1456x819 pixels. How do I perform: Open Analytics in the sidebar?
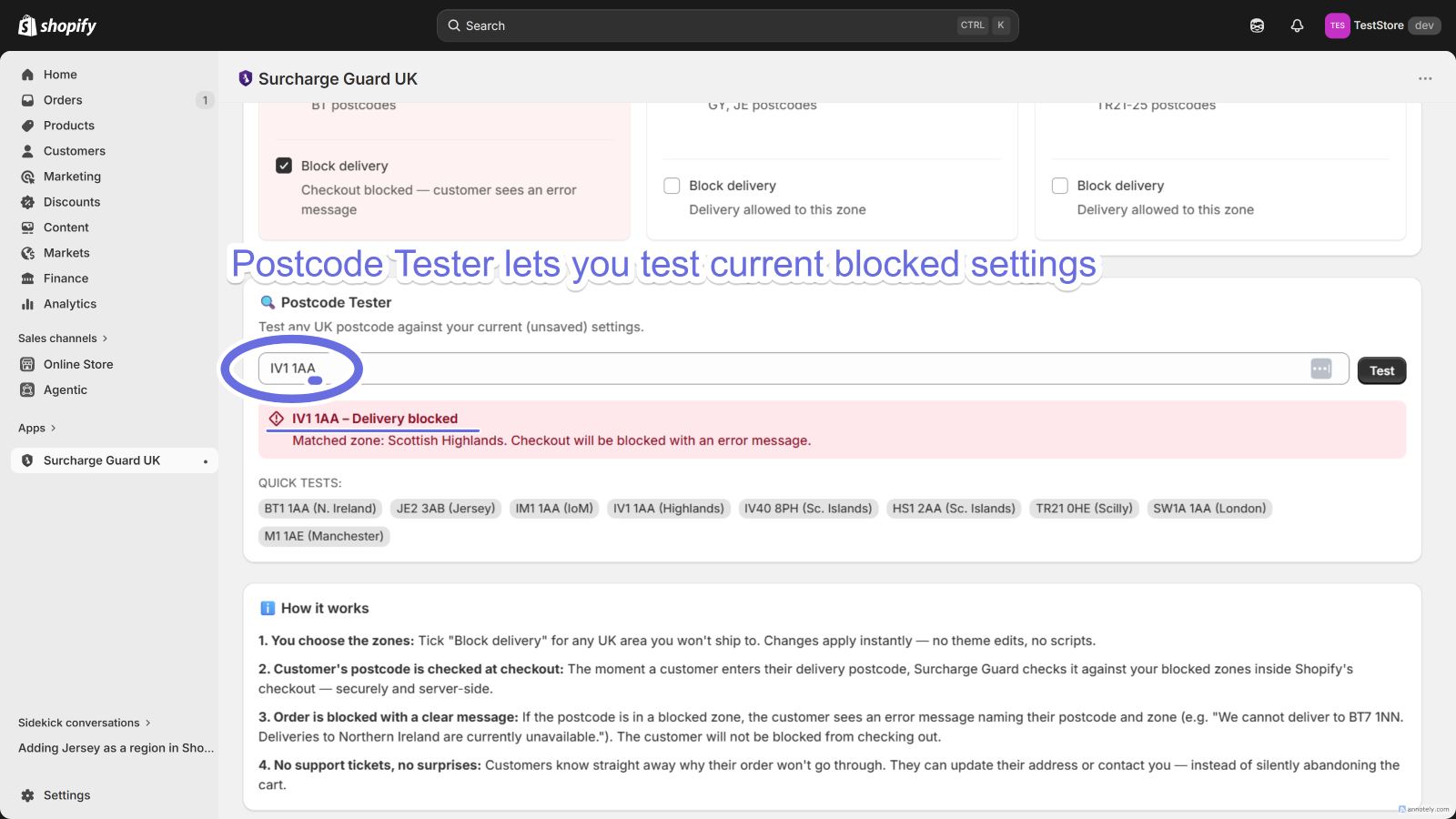tap(70, 304)
